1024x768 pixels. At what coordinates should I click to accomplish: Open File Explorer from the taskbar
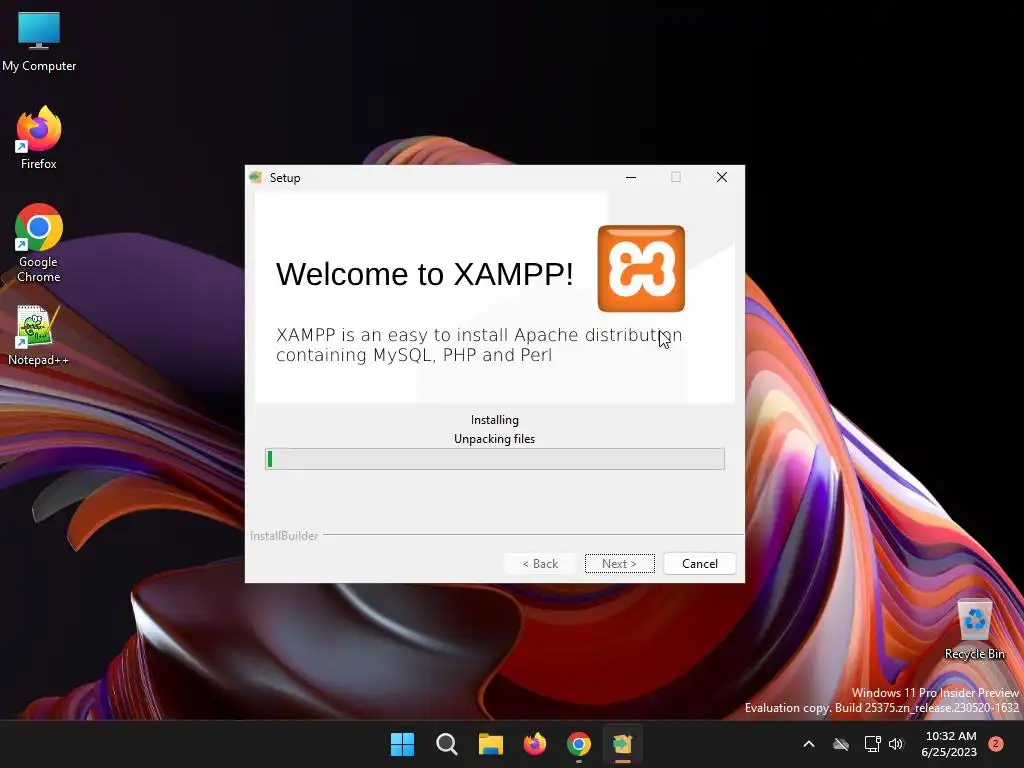coord(490,744)
